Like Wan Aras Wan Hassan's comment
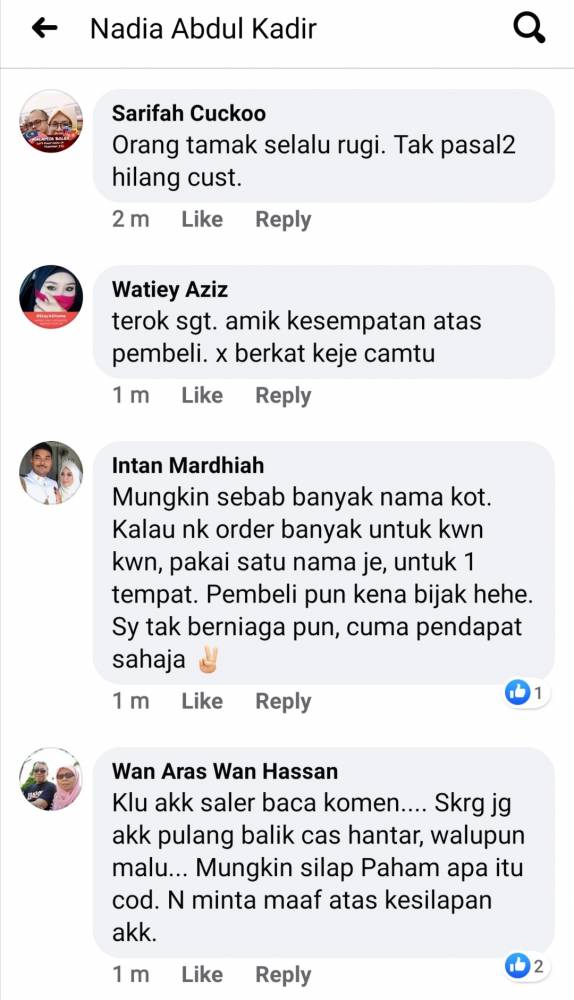Image resolution: width=574 pixels, height=1000 pixels. [202, 974]
